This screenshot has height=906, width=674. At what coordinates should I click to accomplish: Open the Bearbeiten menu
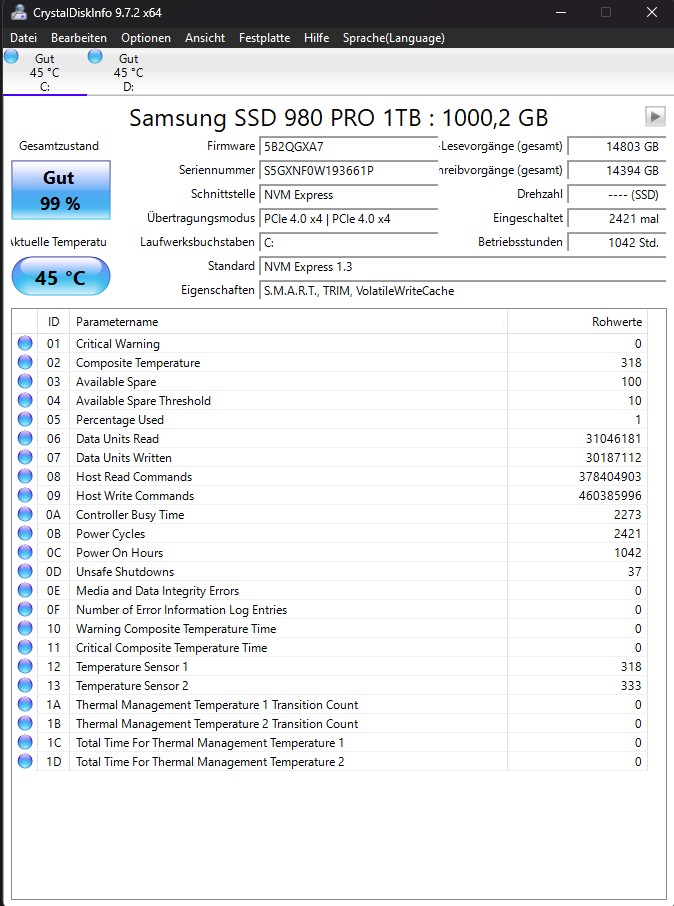point(79,38)
